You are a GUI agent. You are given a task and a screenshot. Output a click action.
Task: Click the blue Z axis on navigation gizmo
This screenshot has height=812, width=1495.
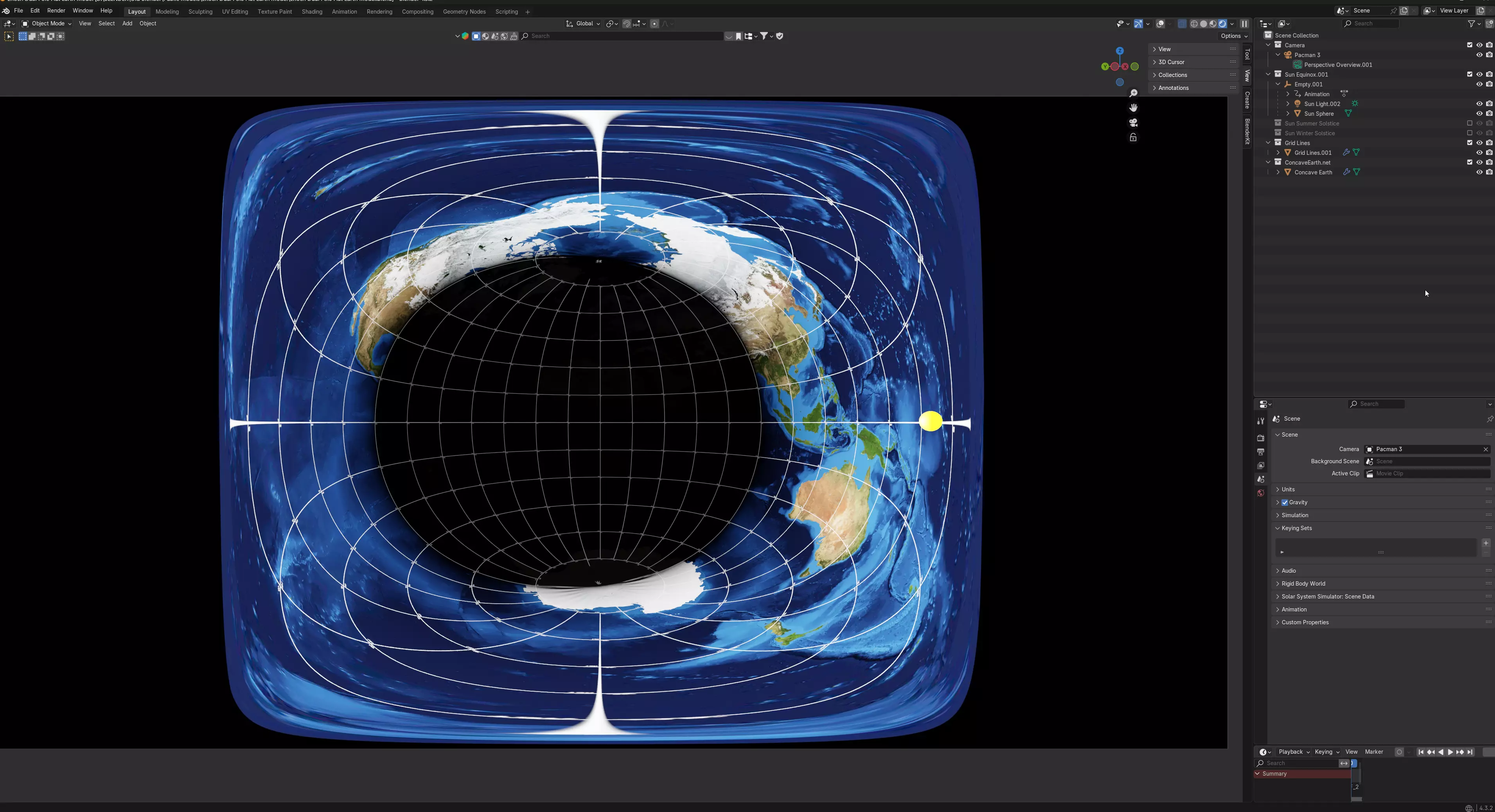(1119, 51)
